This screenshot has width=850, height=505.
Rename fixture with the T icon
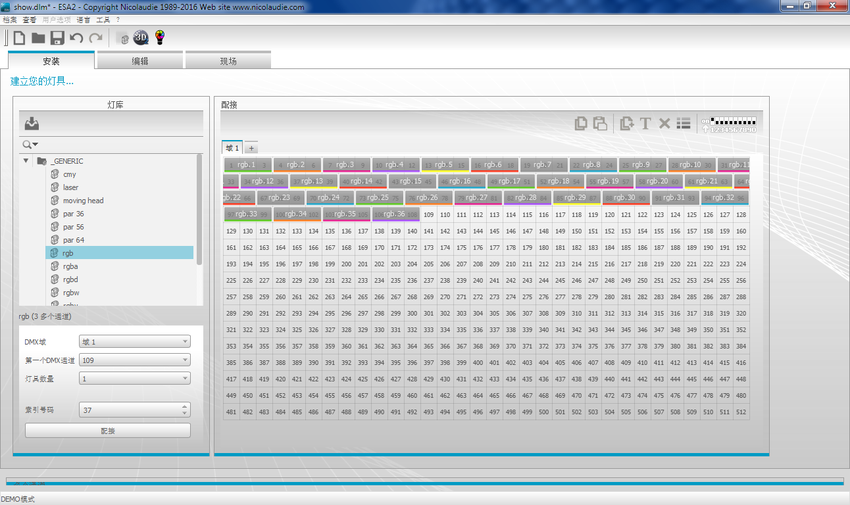(x=645, y=124)
